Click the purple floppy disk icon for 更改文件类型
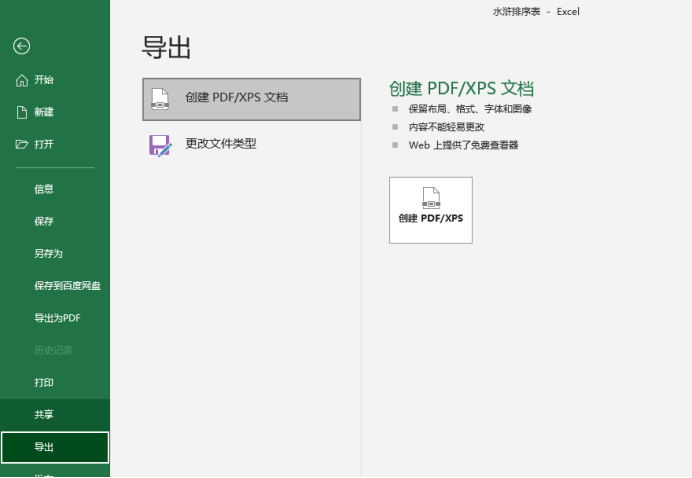 point(160,146)
